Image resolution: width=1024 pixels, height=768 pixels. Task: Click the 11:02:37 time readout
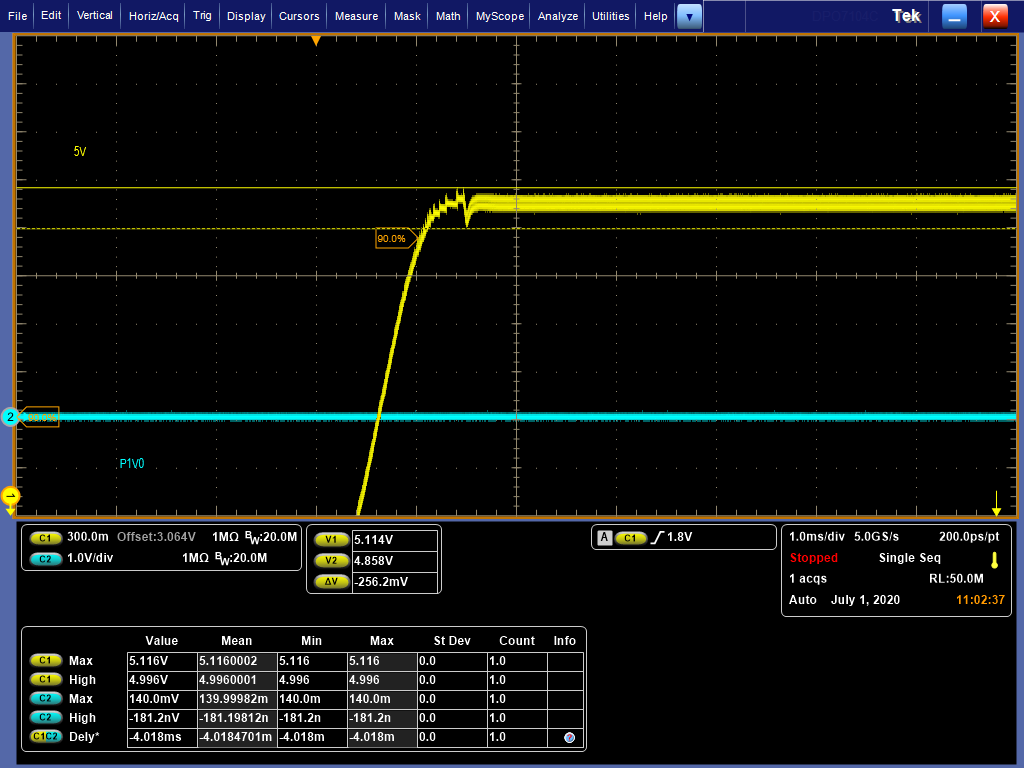tap(980, 600)
